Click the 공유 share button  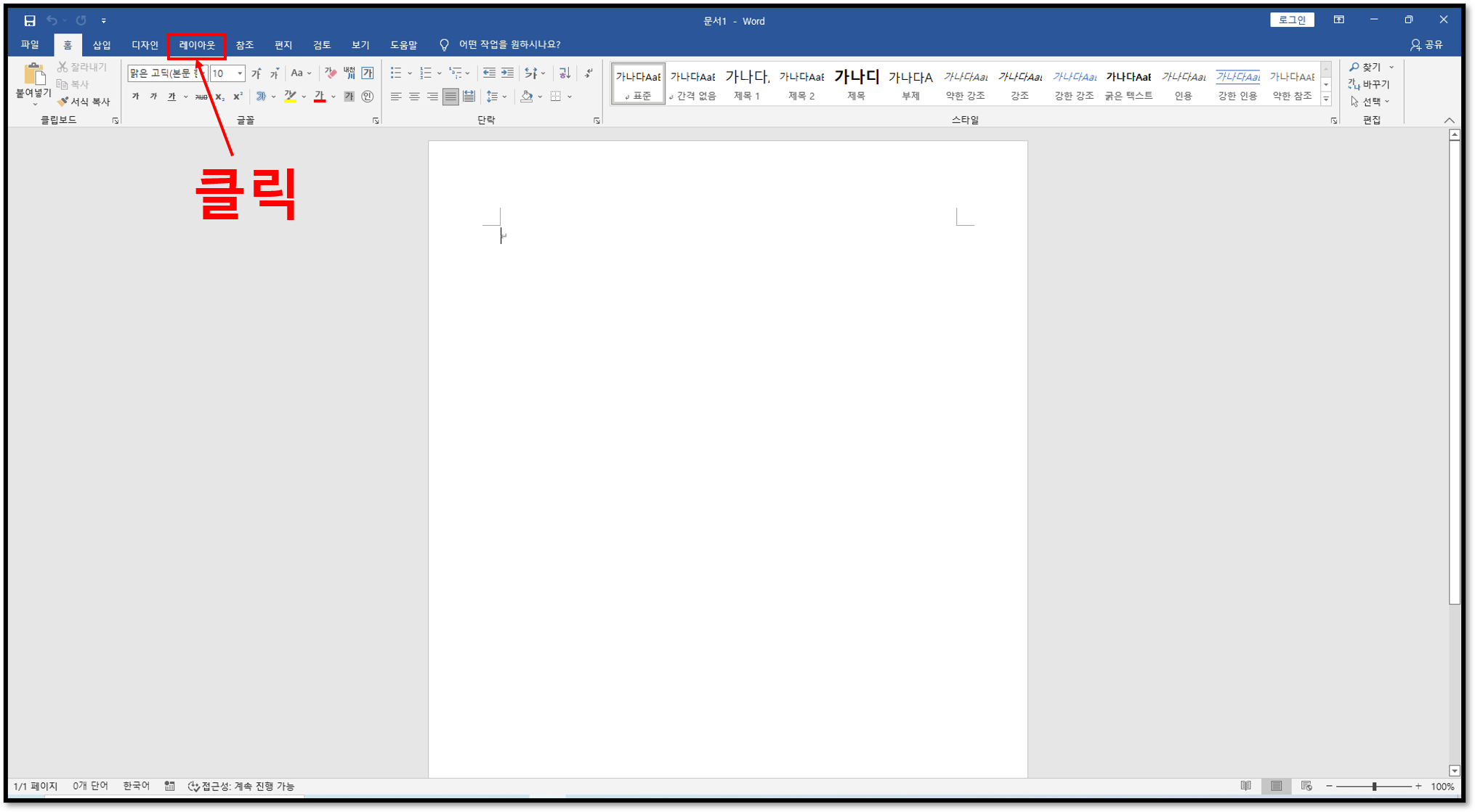coord(1426,45)
